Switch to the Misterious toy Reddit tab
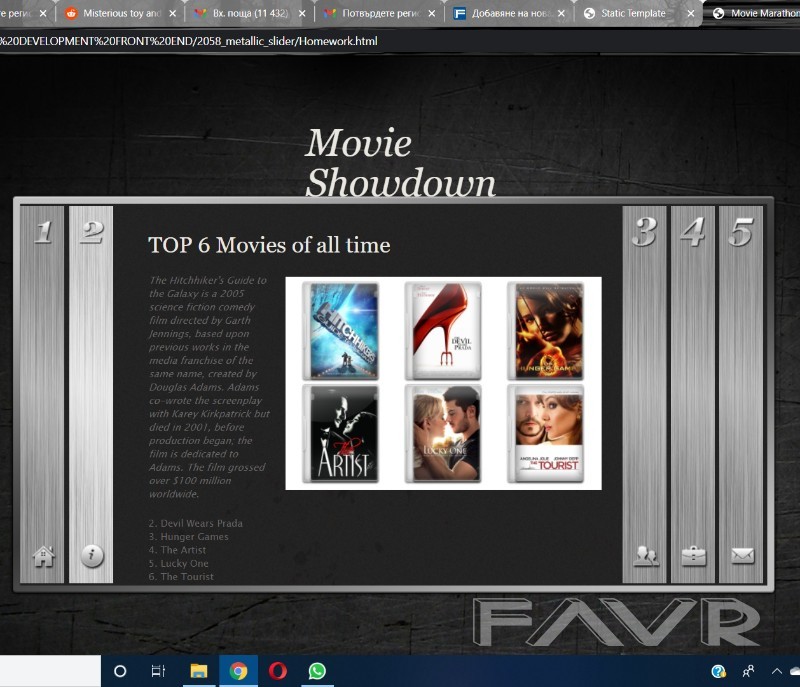 click(120, 14)
